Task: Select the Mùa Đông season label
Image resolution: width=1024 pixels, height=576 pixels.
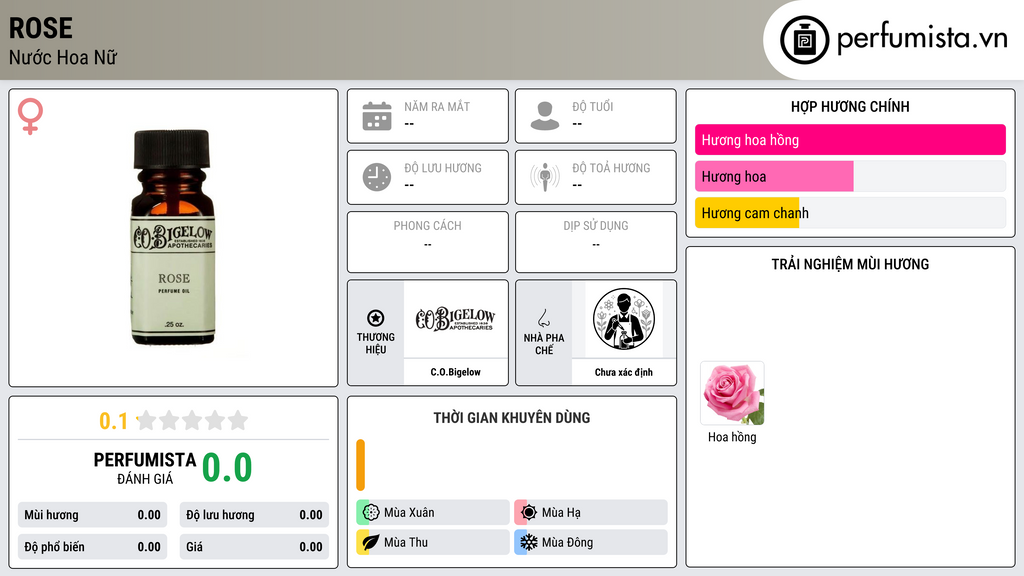Action: tap(568, 542)
